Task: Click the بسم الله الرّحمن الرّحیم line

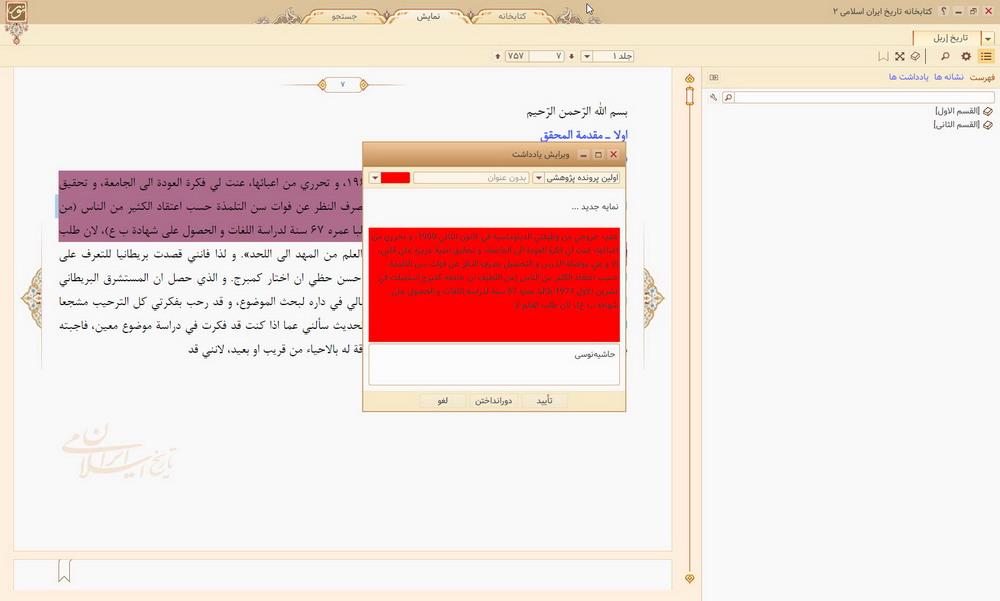Action: coord(577,112)
